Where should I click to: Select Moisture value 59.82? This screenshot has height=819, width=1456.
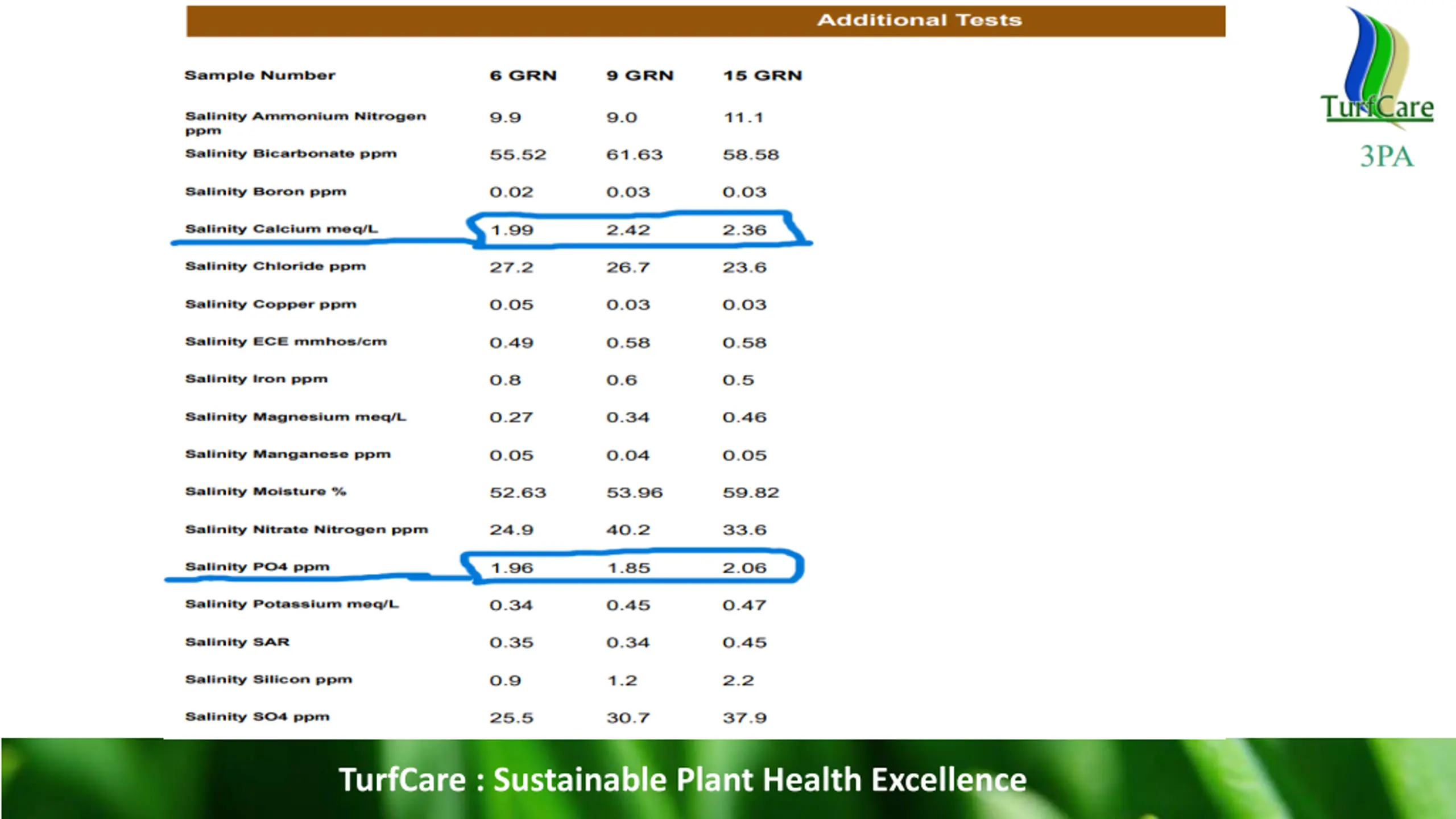click(x=751, y=493)
